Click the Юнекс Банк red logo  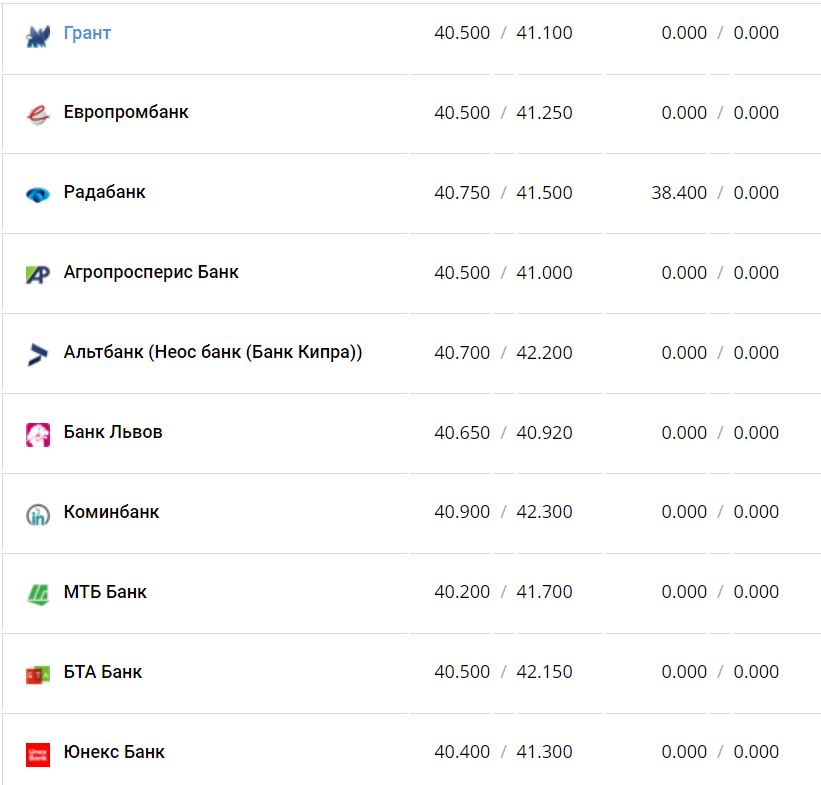[x=38, y=754]
